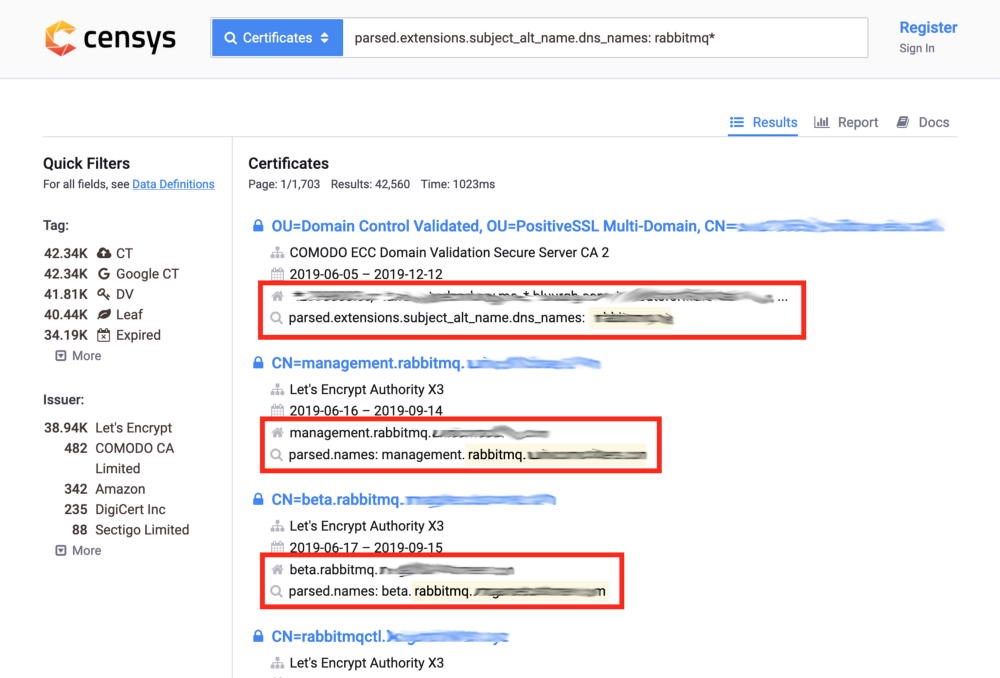Select Let's Encrypt Authority X3 under CN=management.rabbitmq
1000x678 pixels.
tap(367, 390)
